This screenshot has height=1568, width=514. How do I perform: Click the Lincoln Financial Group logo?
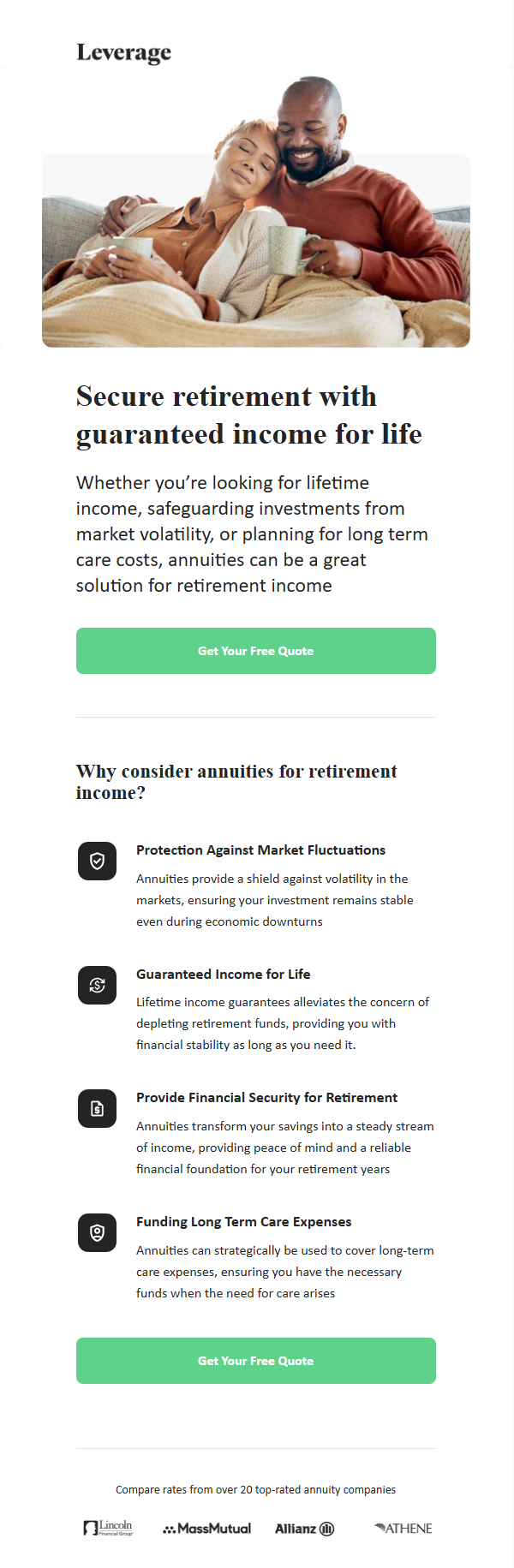pos(109,1528)
